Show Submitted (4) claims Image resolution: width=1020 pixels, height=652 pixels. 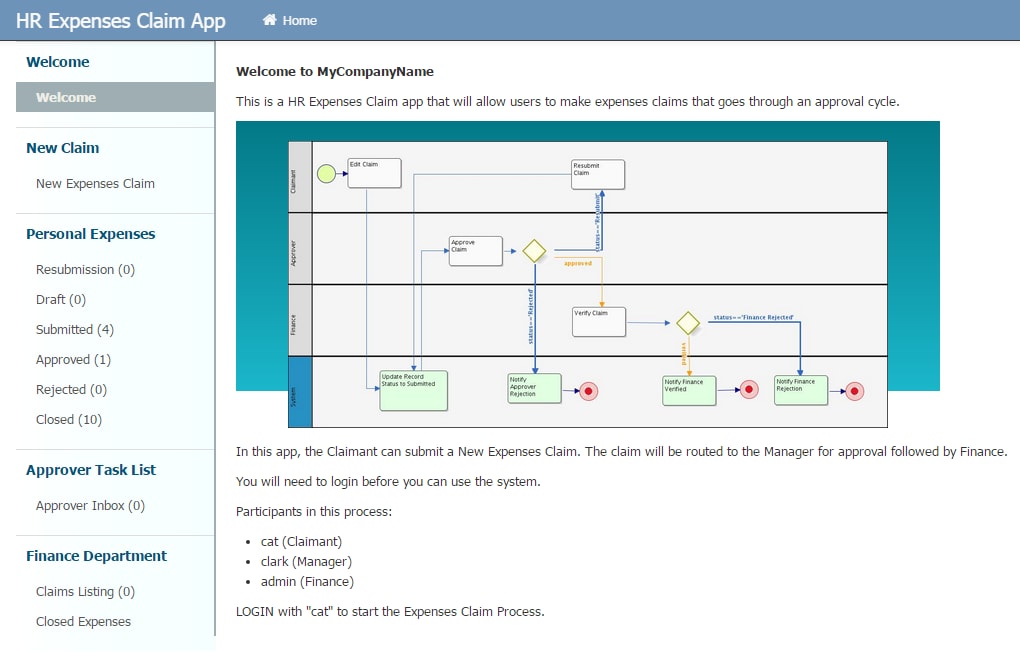(75, 329)
